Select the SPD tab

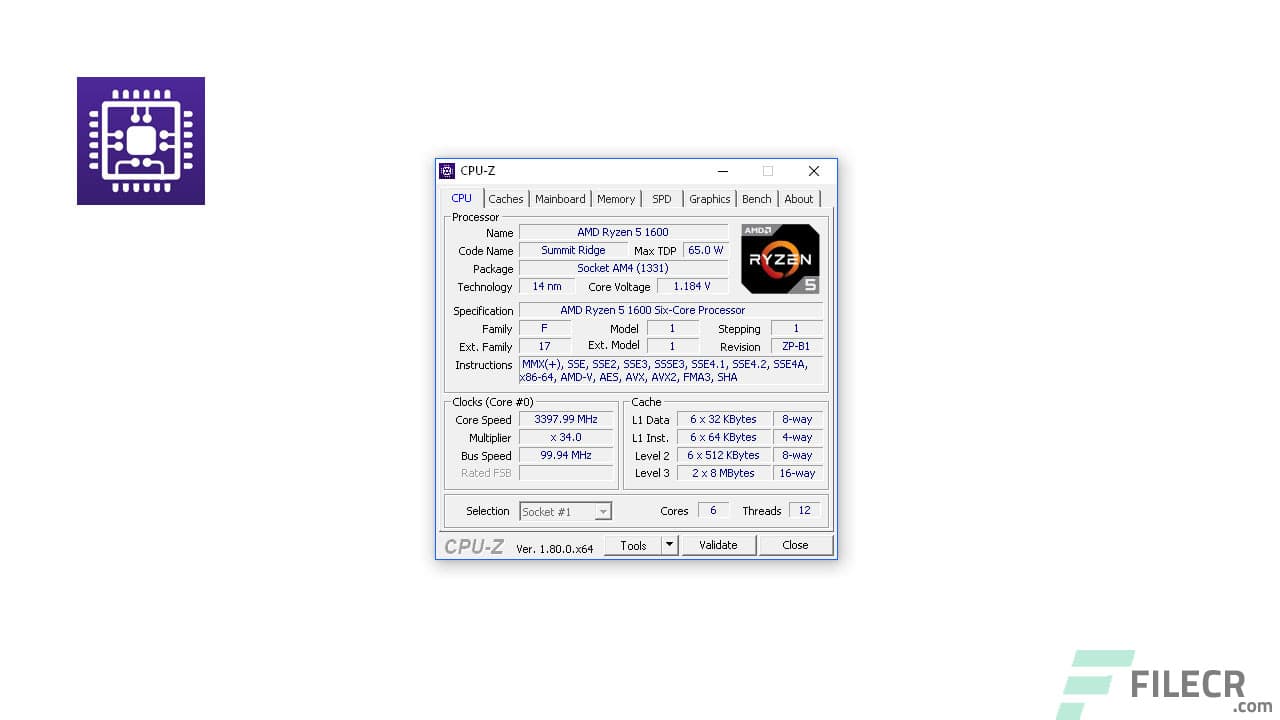[661, 198]
